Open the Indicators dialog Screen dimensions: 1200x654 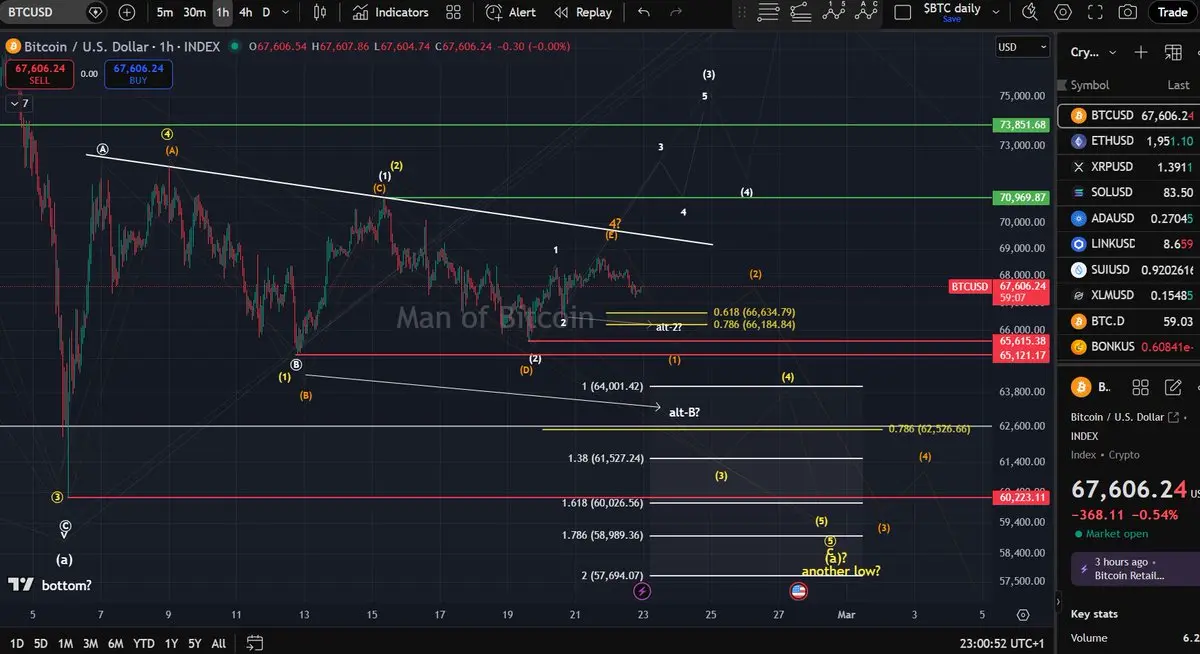coord(390,12)
